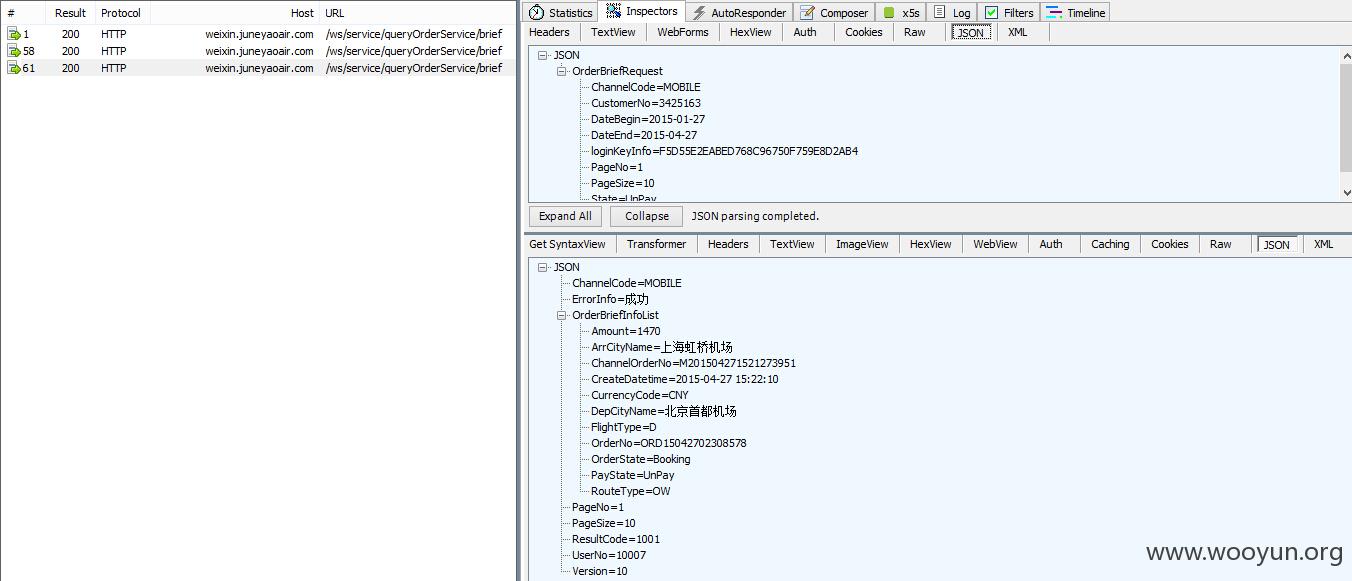Screen dimensions: 1352x581
Task: Click the AutoResponder lightning bolt icon
Action: (700, 13)
